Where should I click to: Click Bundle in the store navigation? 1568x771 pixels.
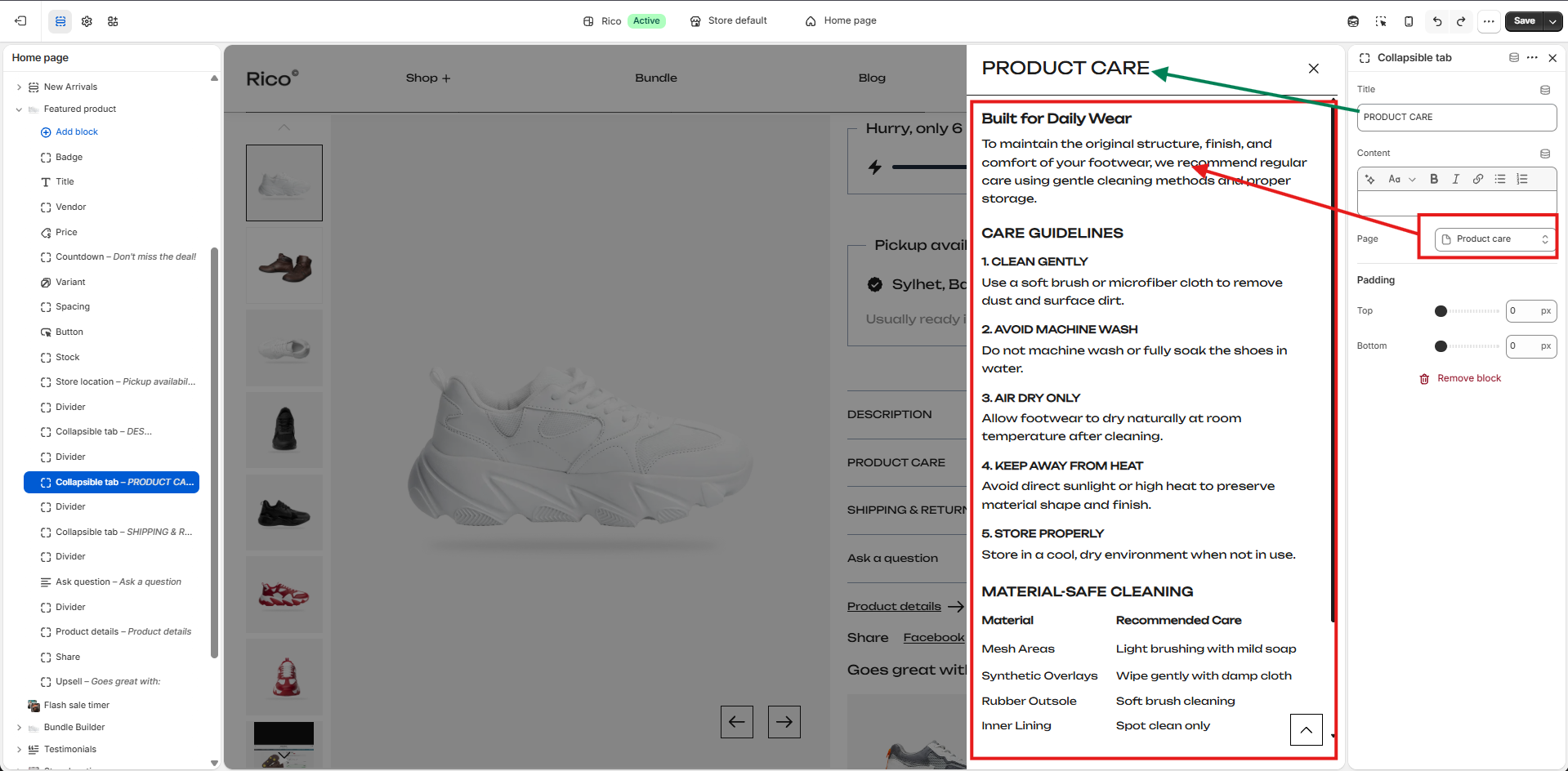[x=656, y=78]
